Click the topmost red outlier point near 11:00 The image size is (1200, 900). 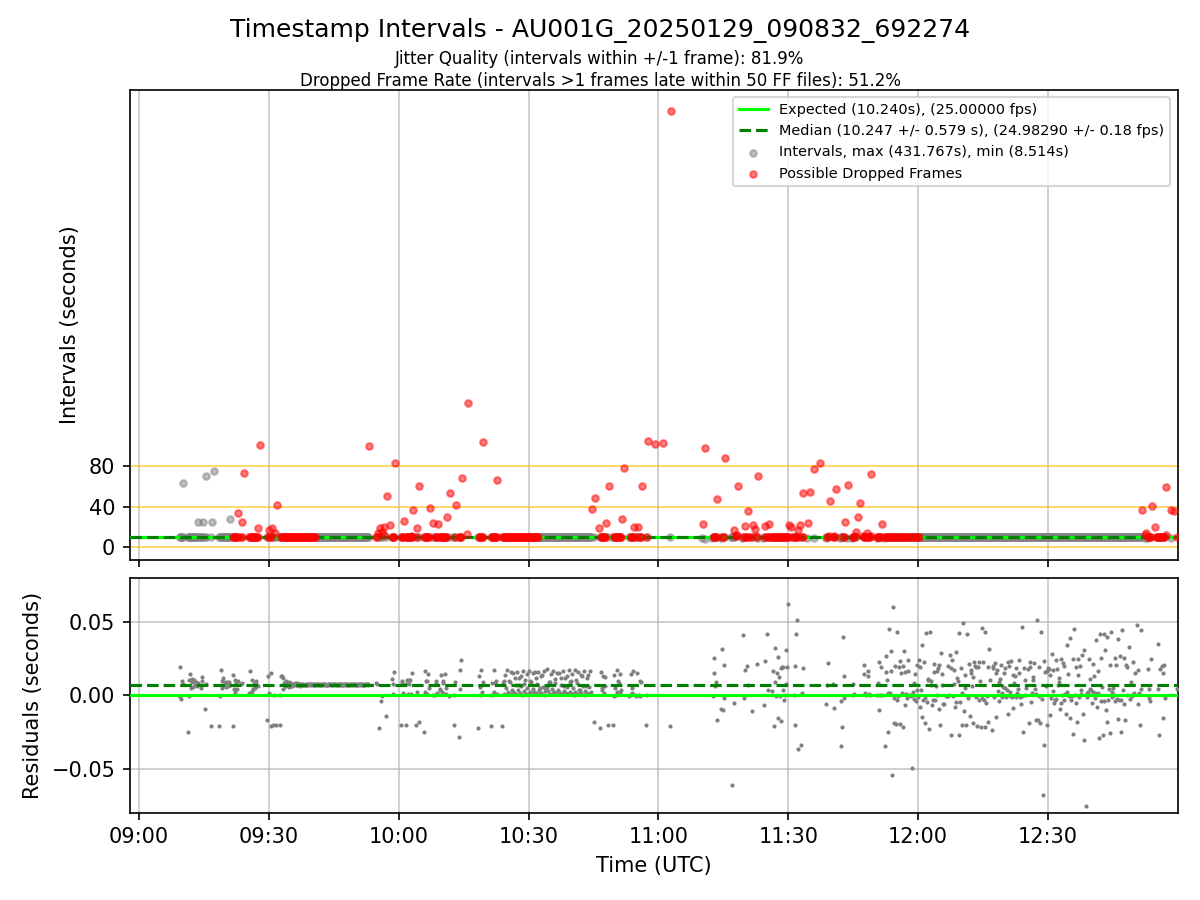tap(671, 111)
